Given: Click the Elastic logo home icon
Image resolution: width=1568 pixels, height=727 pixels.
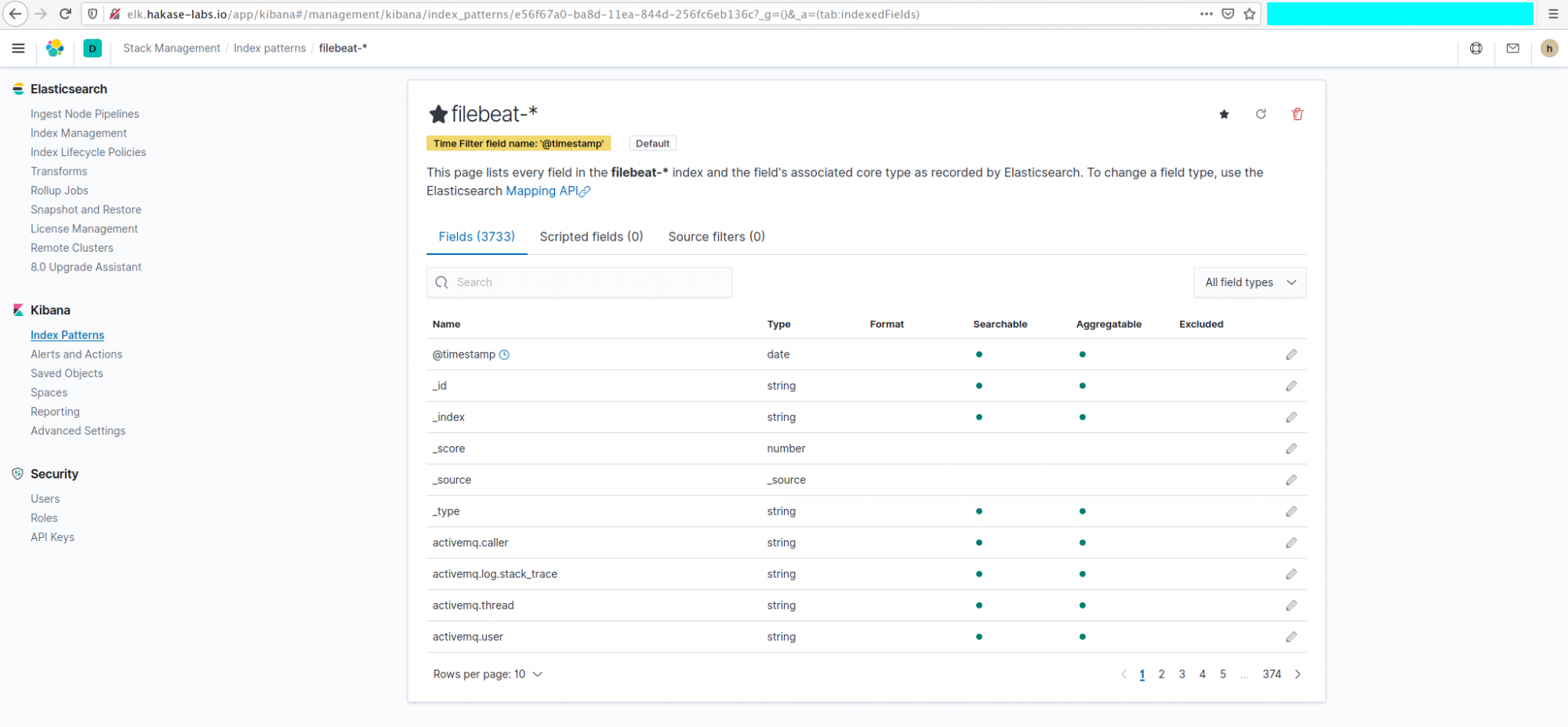Looking at the screenshot, I should click(x=55, y=49).
